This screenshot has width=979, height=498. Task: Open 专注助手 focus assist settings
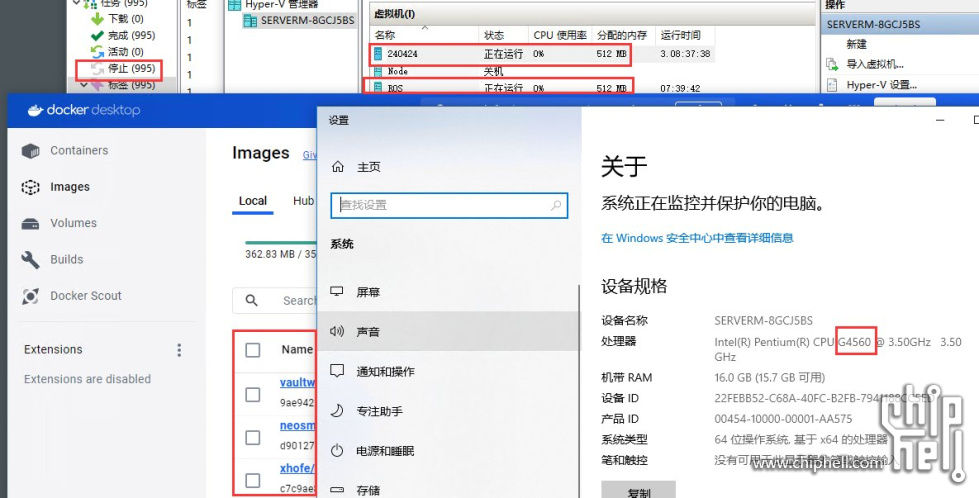click(367, 411)
